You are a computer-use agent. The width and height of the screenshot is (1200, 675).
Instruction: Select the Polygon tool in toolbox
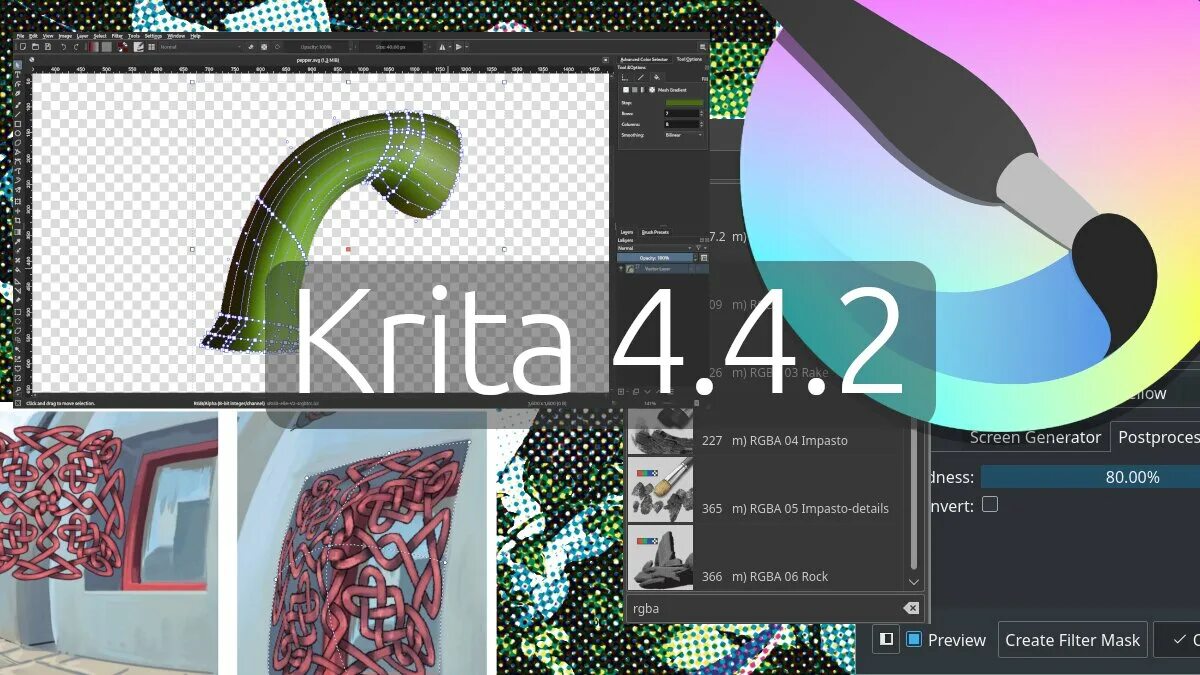click(x=18, y=142)
